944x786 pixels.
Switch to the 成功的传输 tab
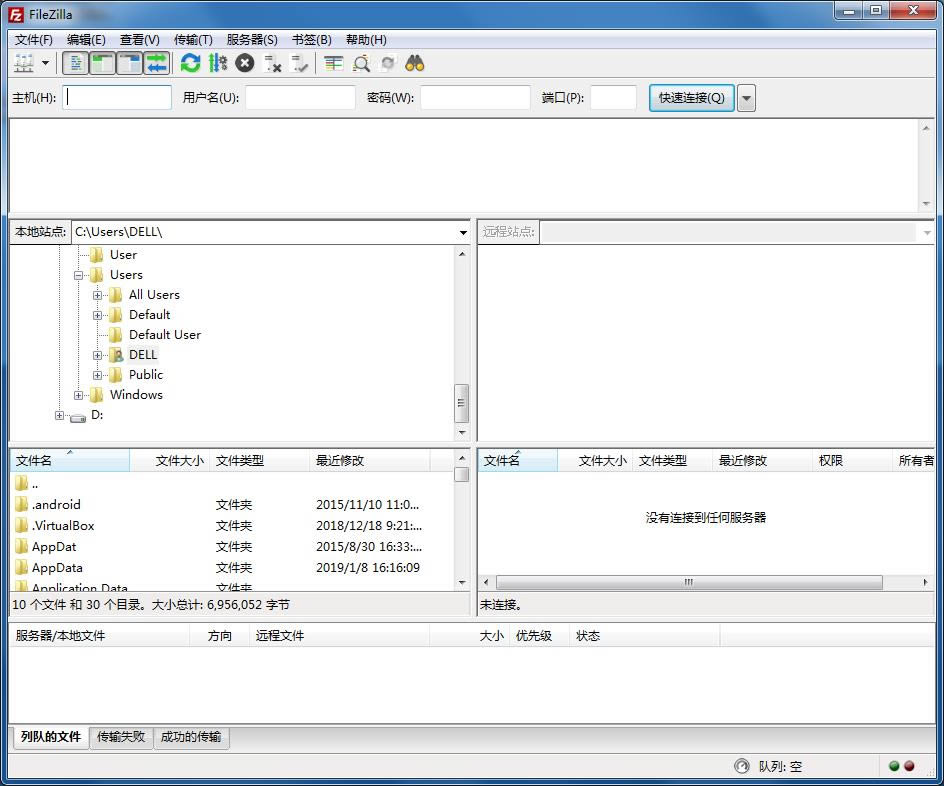pos(191,737)
